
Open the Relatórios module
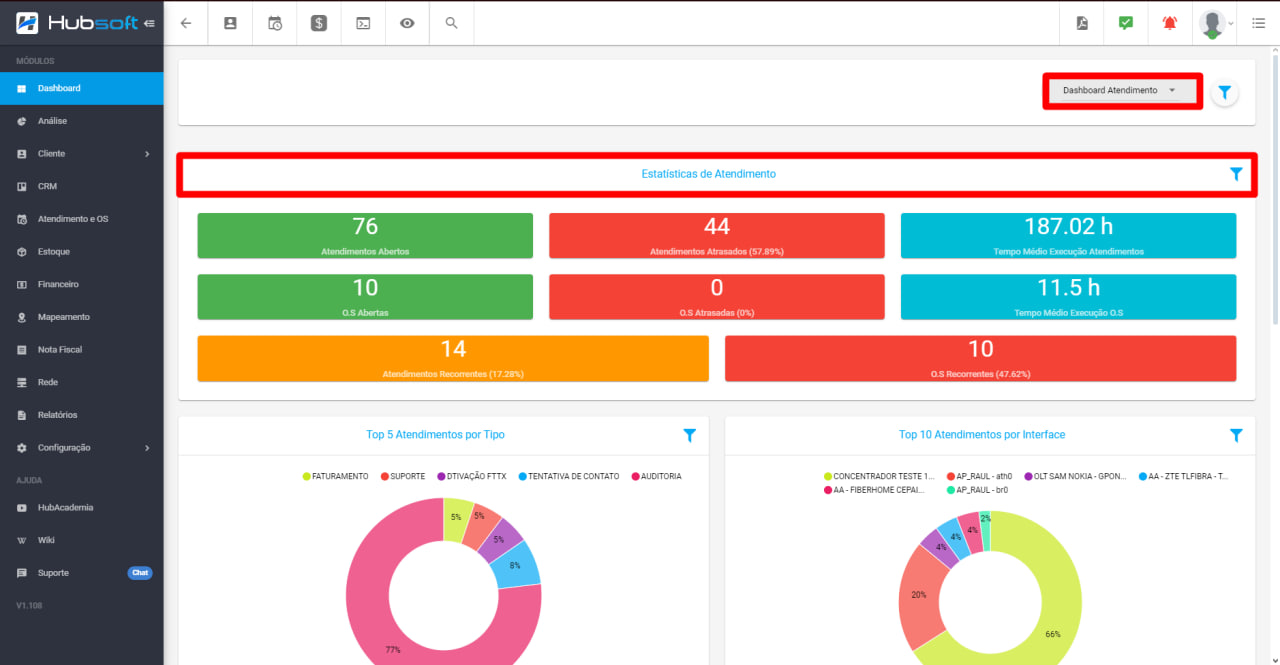[81, 415]
